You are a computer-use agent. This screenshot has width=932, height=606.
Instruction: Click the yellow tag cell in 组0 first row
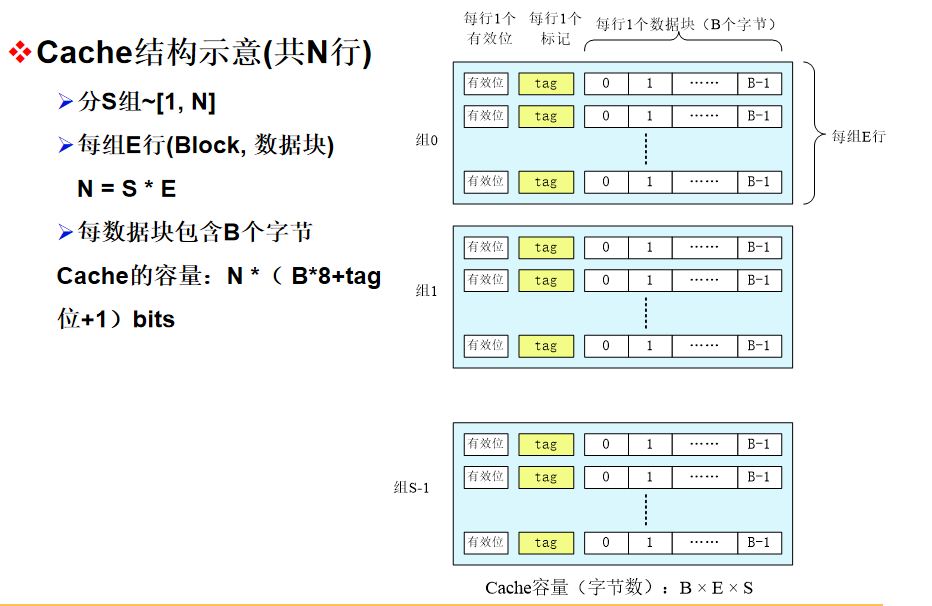545,84
